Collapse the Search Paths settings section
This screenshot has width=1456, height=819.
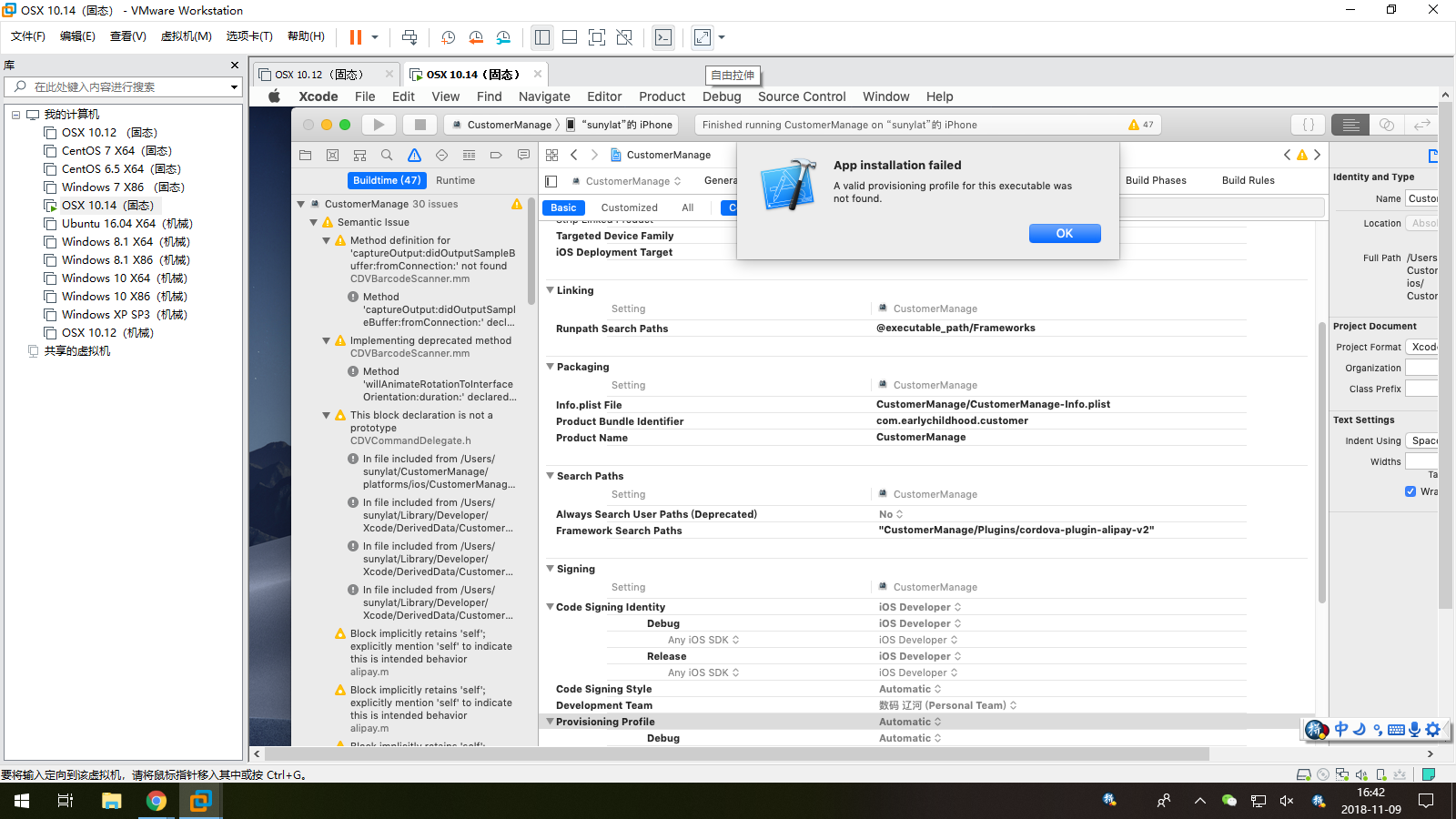[550, 476]
